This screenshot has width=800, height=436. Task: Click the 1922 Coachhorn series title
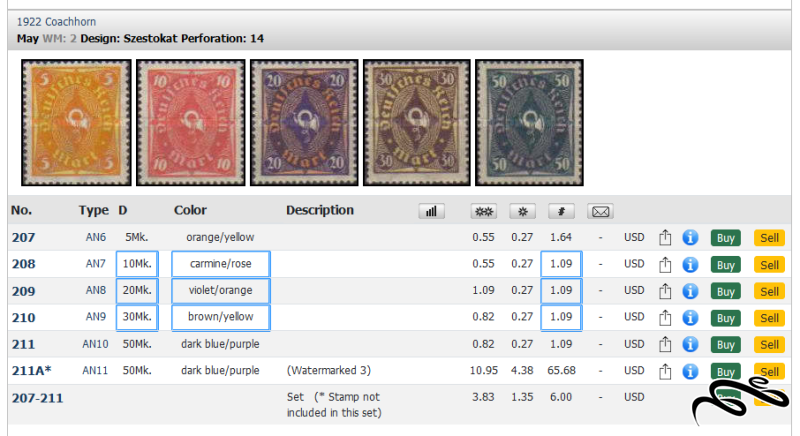[x=56, y=22]
